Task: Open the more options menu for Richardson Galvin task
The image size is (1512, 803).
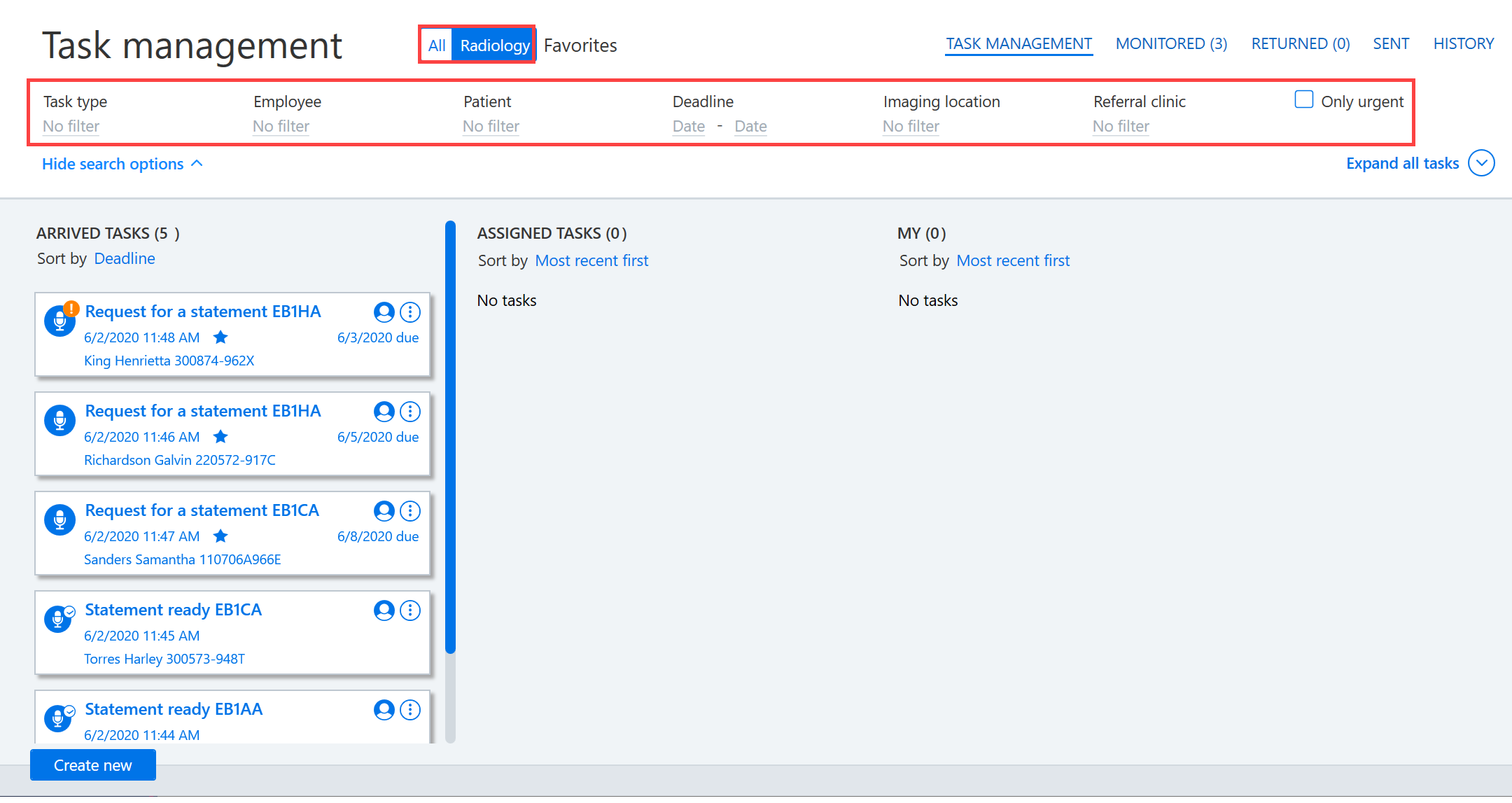Action: 410,412
